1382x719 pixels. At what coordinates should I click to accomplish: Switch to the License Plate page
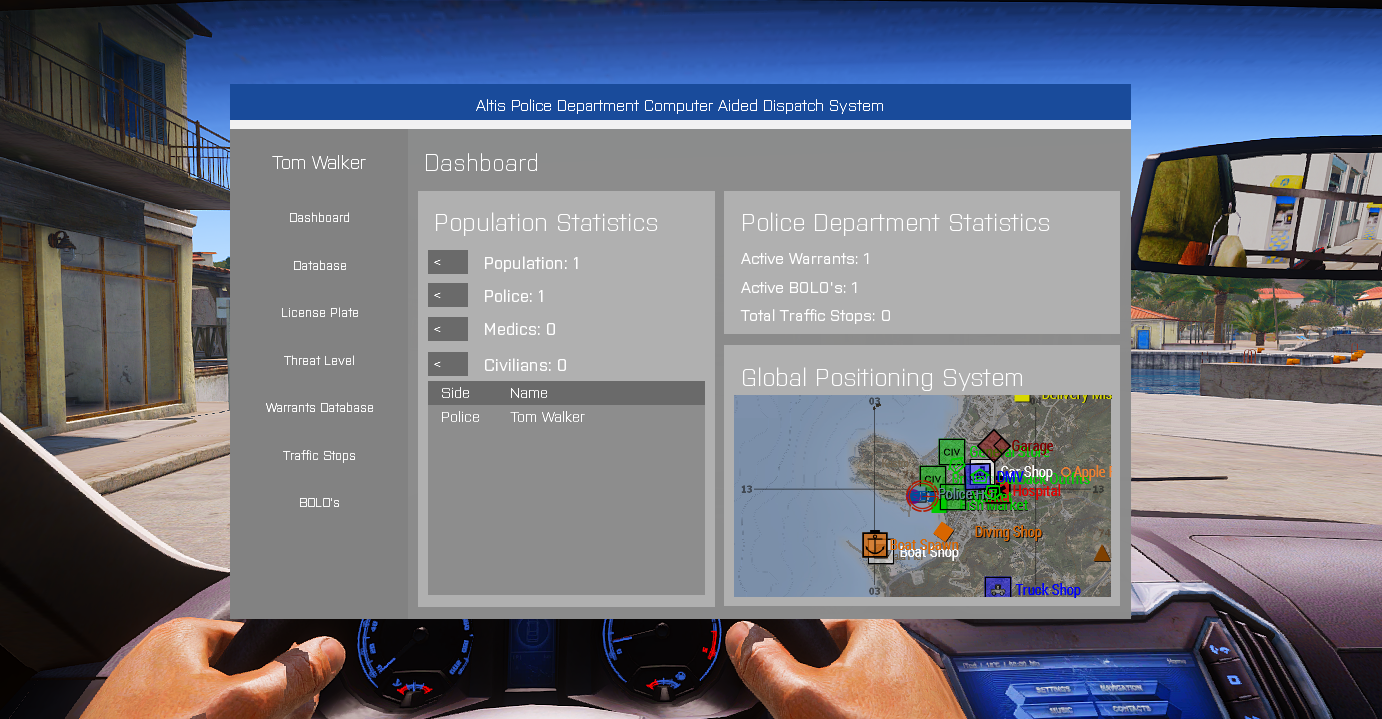point(318,312)
